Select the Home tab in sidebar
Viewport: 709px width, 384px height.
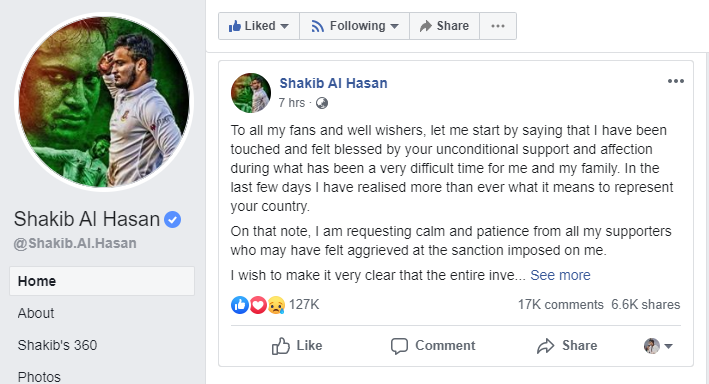(102, 281)
